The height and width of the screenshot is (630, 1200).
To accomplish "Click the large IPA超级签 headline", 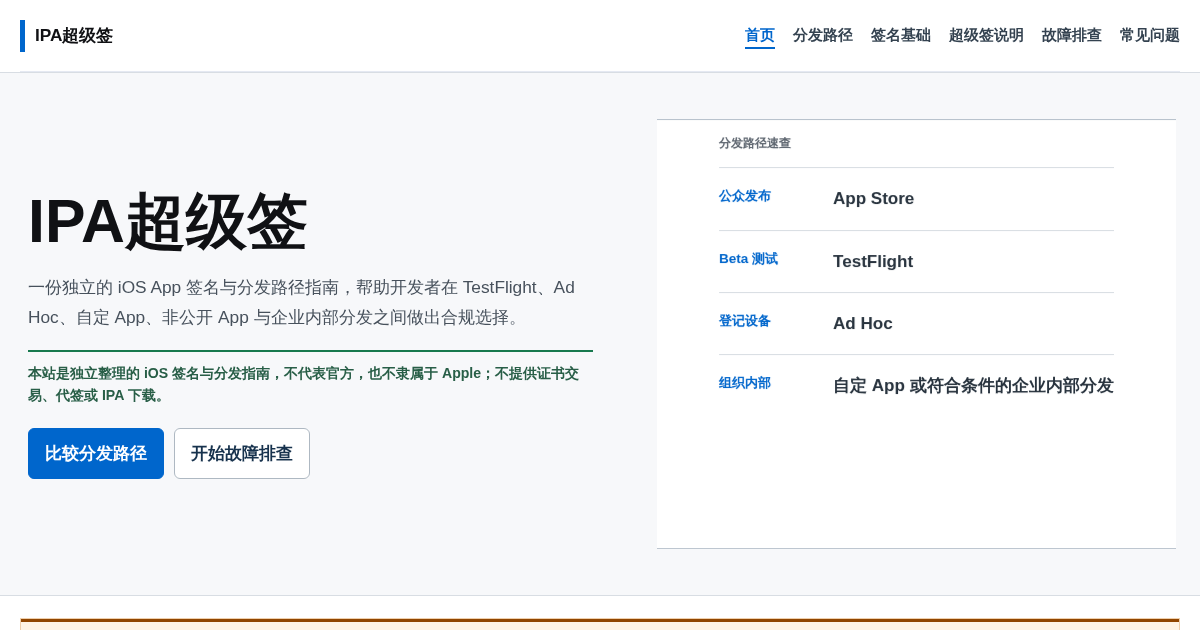I will pyautogui.click(x=167, y=222).
